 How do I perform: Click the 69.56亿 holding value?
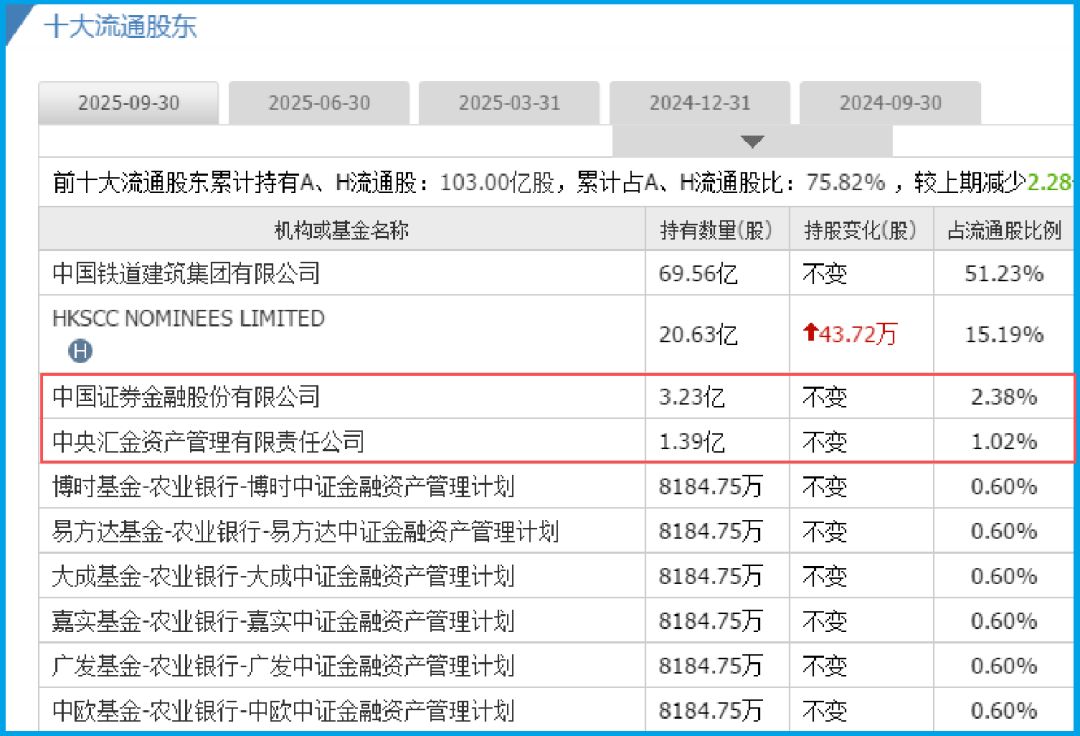[x=698, y=274]
